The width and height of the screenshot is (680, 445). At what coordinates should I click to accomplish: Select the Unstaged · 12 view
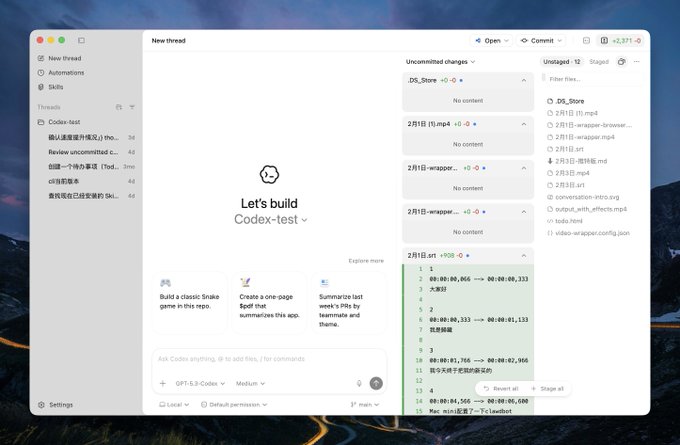(562, 62)
